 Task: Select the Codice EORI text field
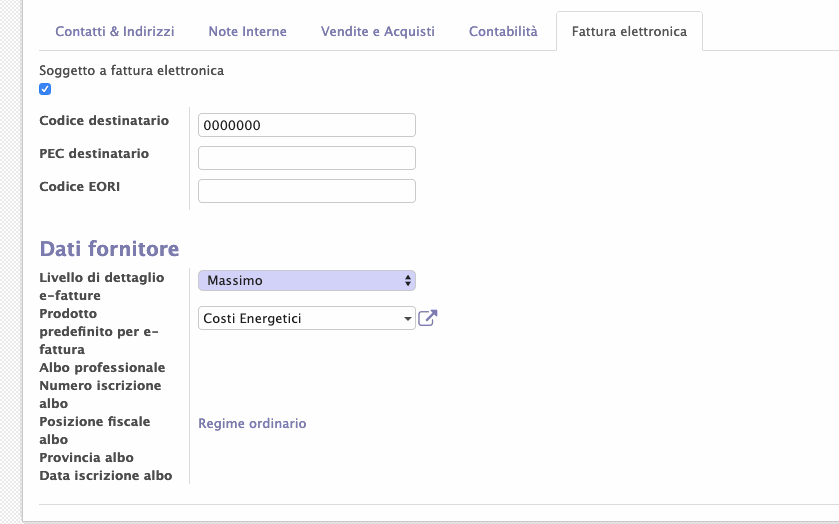click(307, 191)
